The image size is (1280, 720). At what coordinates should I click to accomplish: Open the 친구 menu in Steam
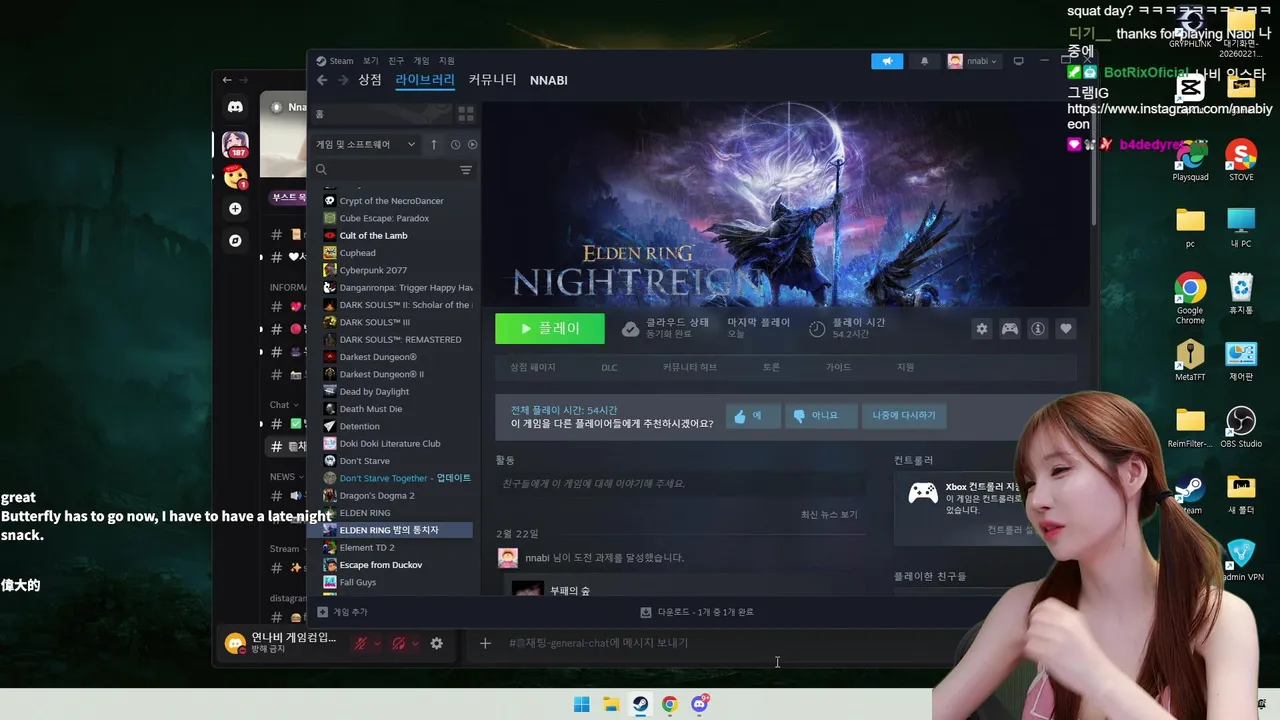pos(397,61)
